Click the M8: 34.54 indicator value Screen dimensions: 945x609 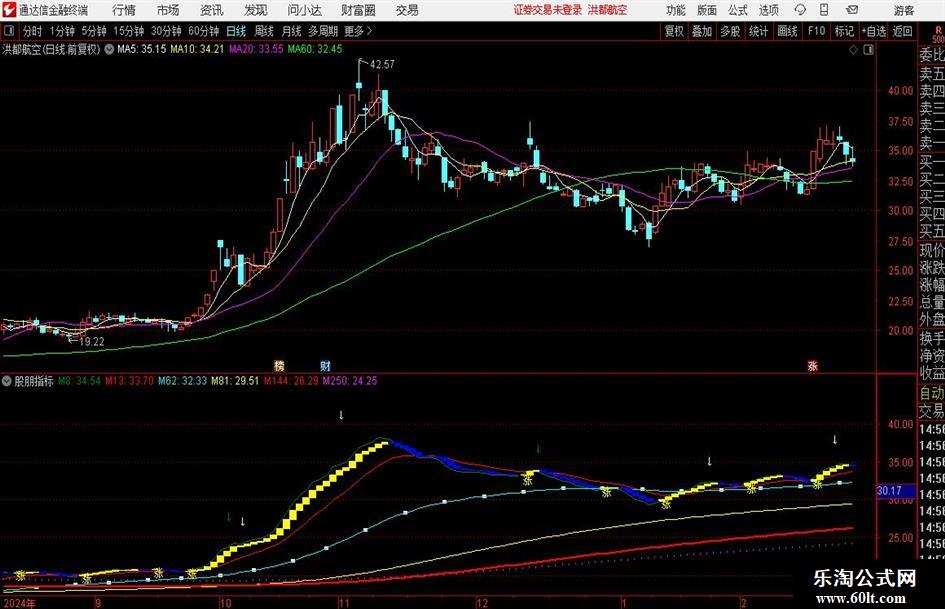[x=79, y=381]
